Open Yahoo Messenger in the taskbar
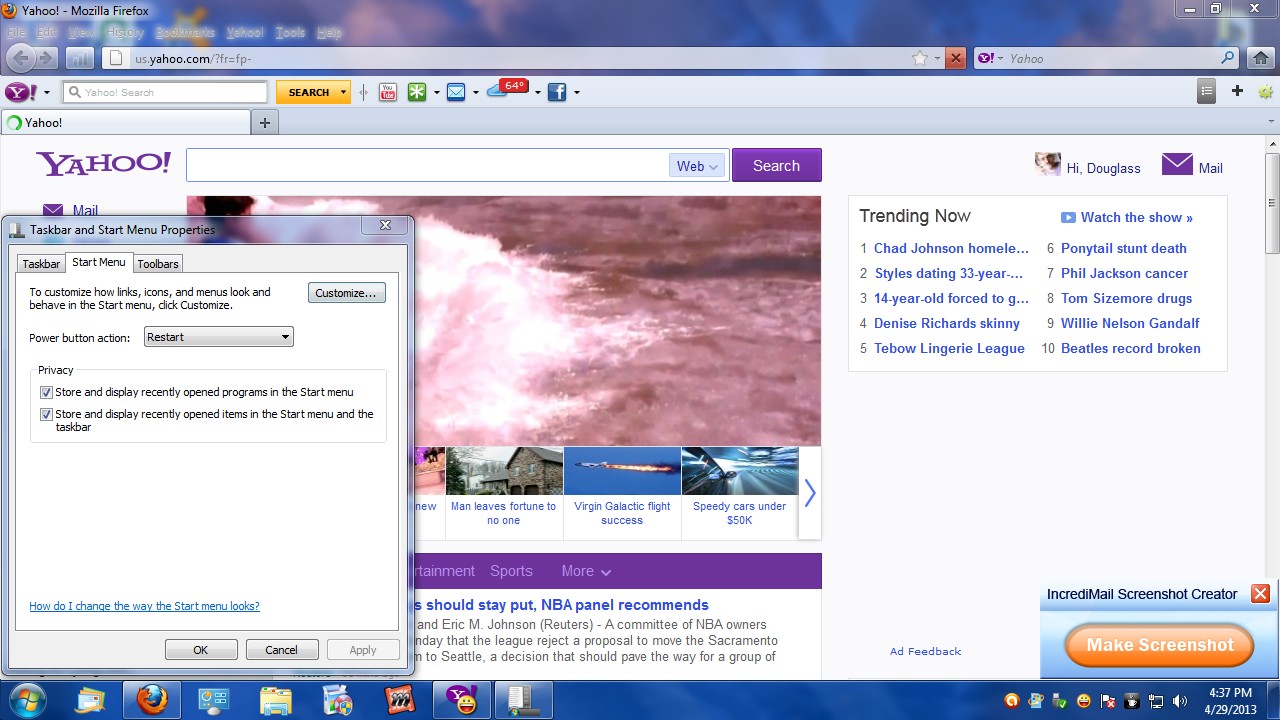 461,700
